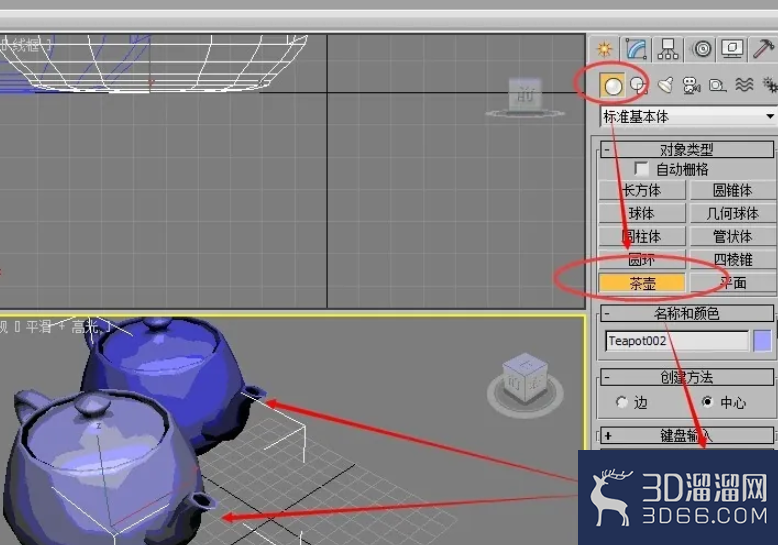Viewport: 778px width, 545px height.
Task: Select the Systems gear category icon
Action: [770, 85]
